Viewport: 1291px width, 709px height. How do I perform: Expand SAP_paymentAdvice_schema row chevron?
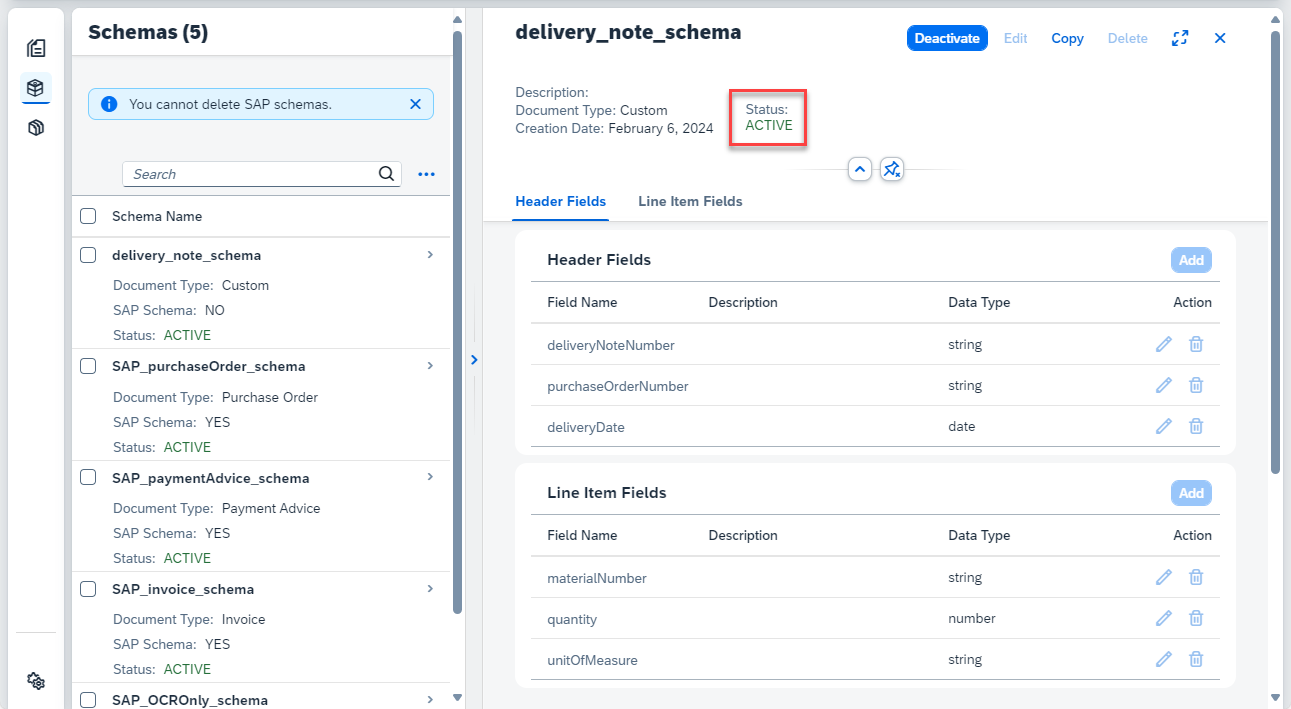430,477
